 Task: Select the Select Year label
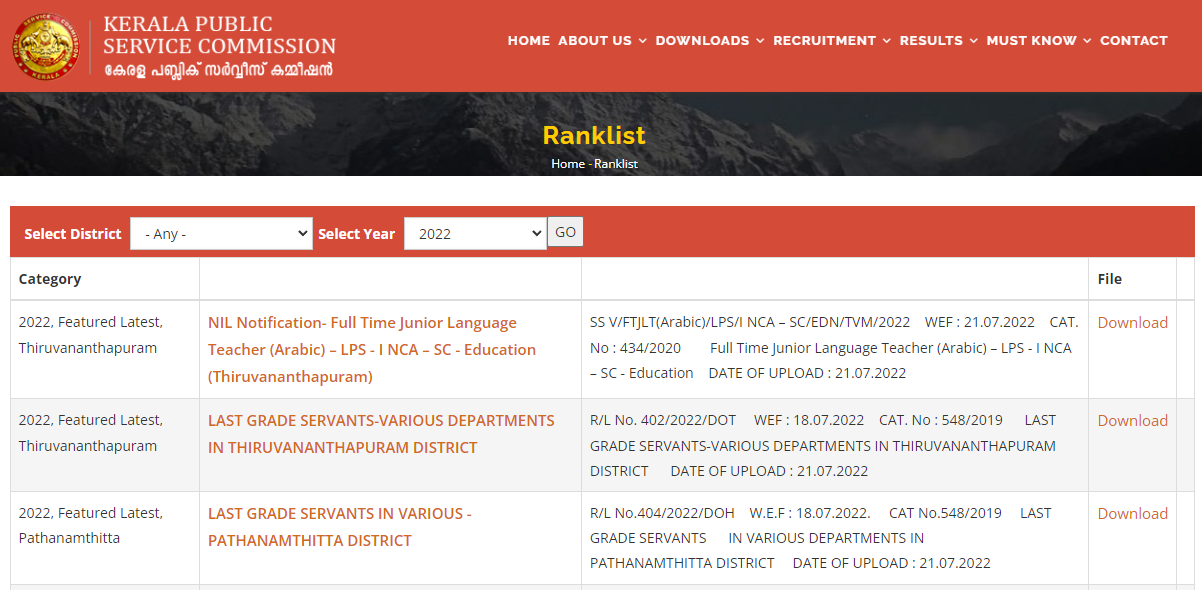click(357, 234)
